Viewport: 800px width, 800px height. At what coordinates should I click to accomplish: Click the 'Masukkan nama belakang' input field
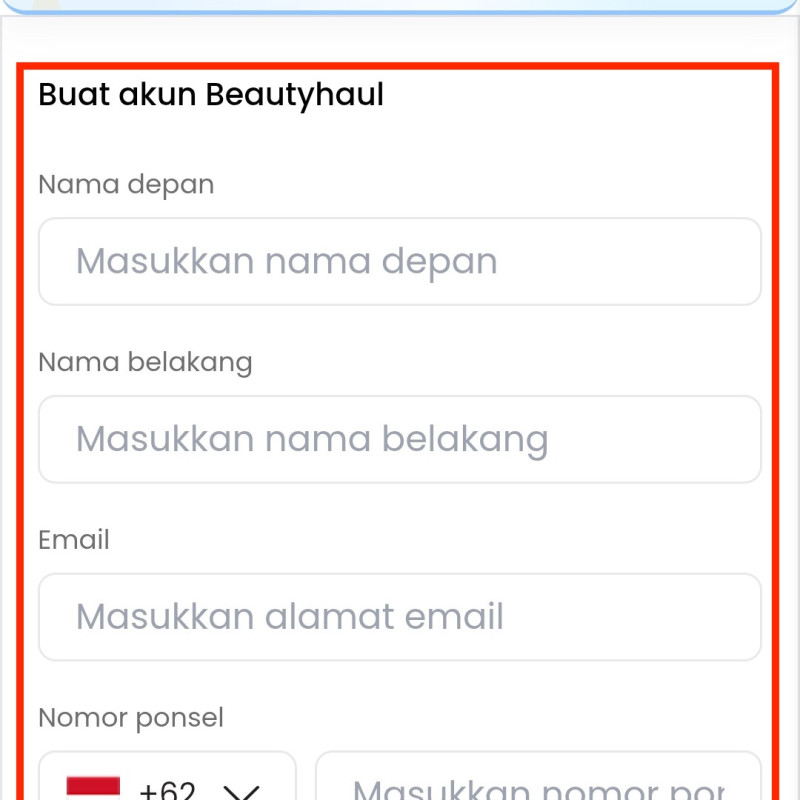coord(400,439)
